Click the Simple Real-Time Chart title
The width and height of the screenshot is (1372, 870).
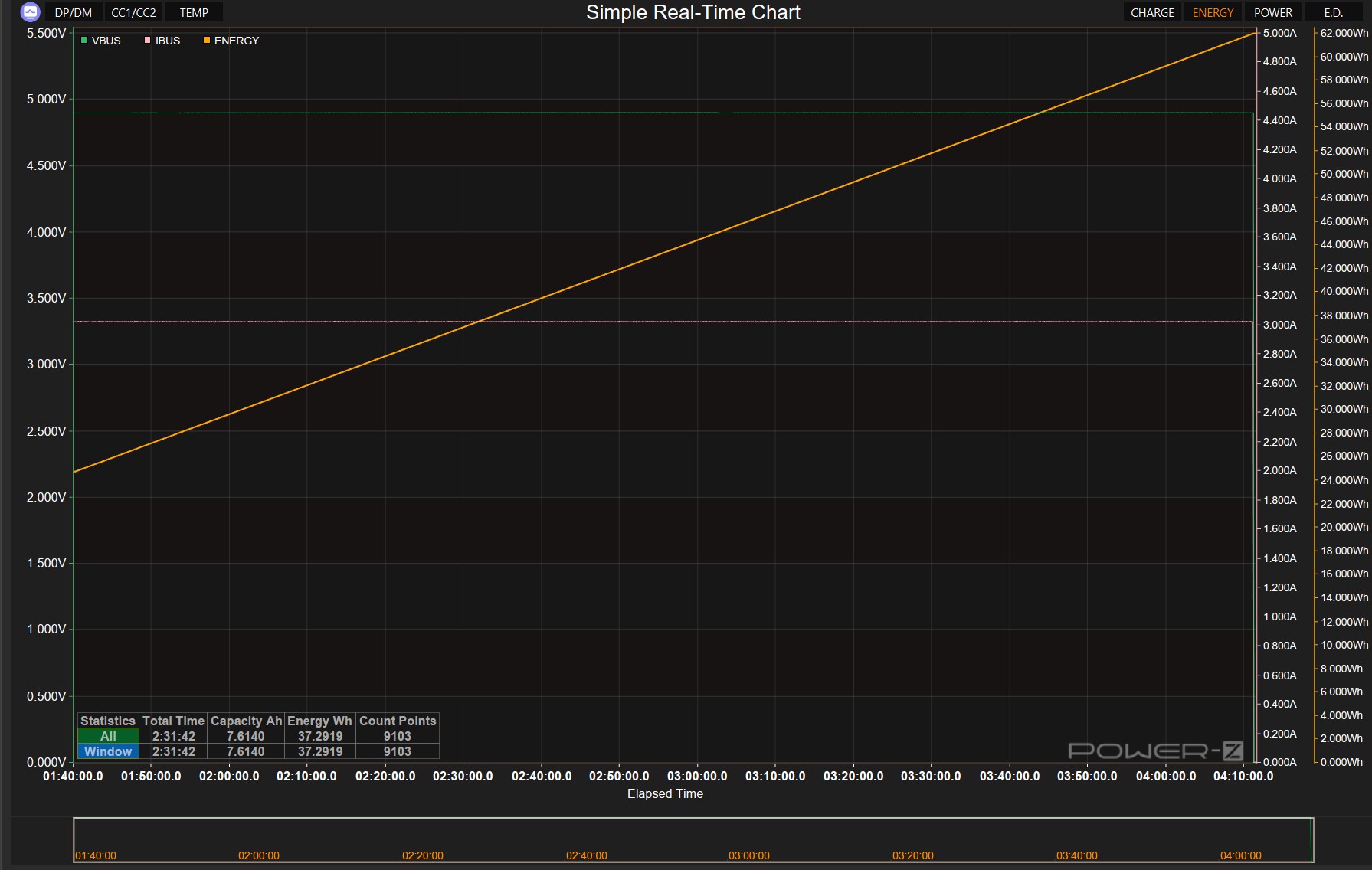[693, 12]
